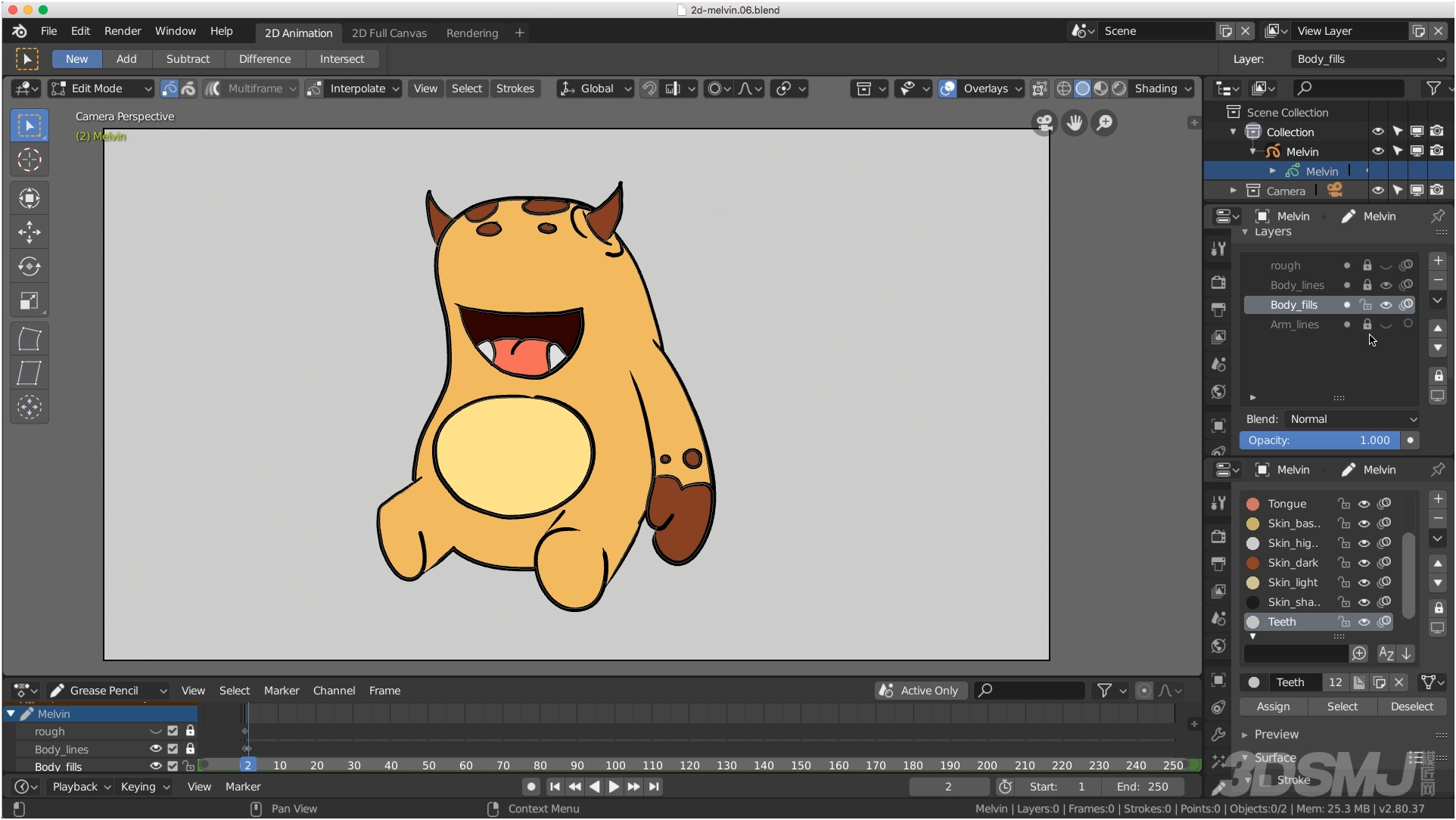Toggle Body_lines channel checkbox in dopesheet
This screenshot has height=820, width=1456.
173,749
